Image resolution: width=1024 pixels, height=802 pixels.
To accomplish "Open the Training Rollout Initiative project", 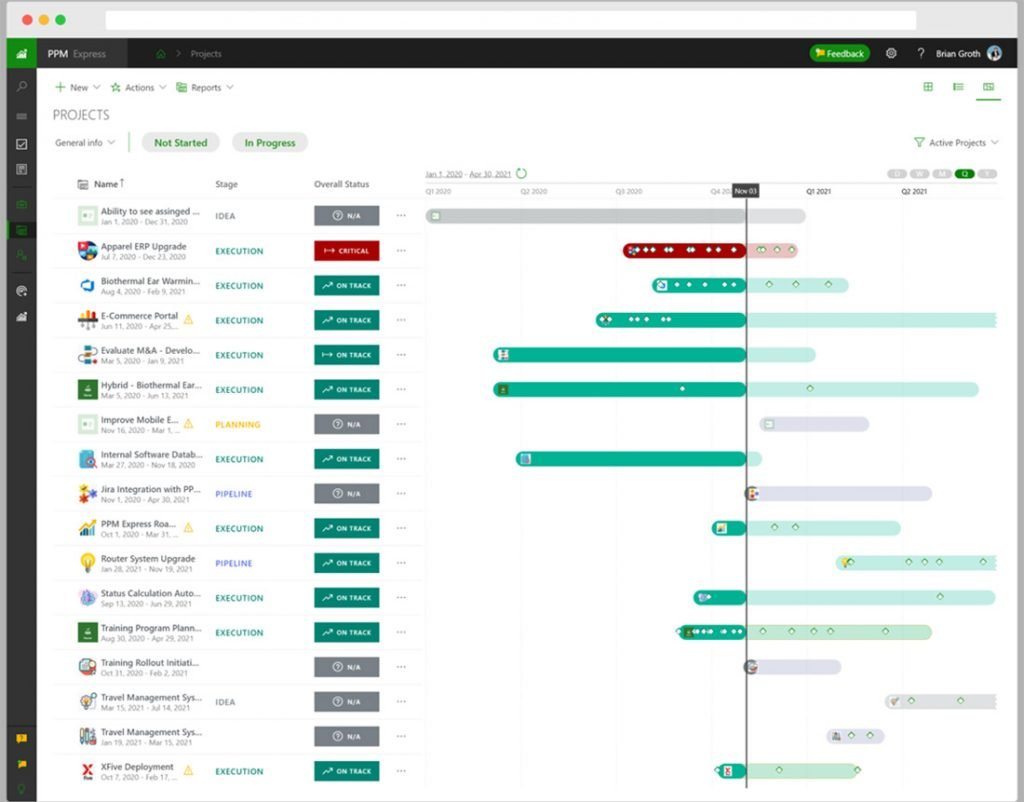I will pos(150,662).
